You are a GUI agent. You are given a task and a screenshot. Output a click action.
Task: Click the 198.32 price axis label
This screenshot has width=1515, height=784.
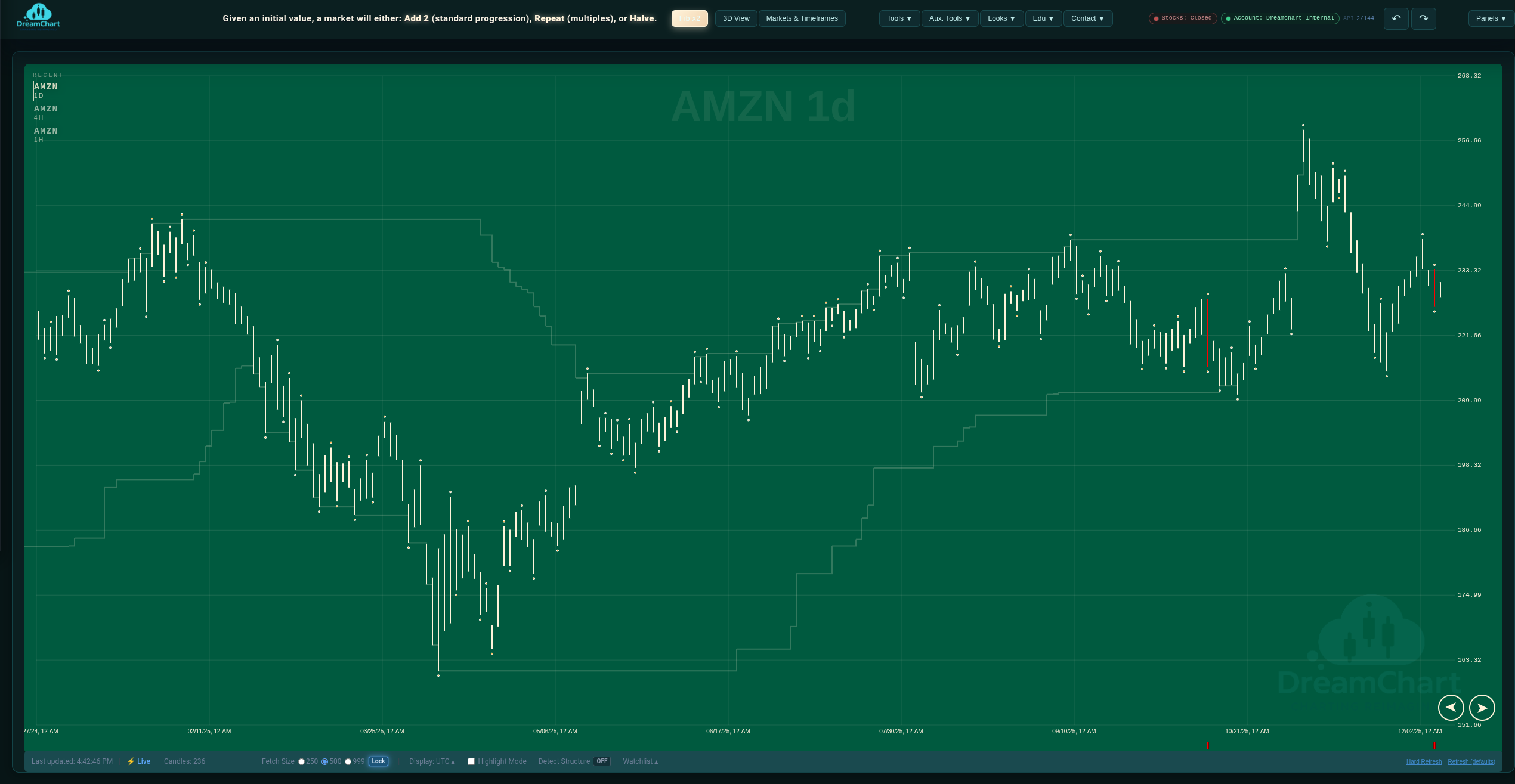click(x=1469, y=465)
